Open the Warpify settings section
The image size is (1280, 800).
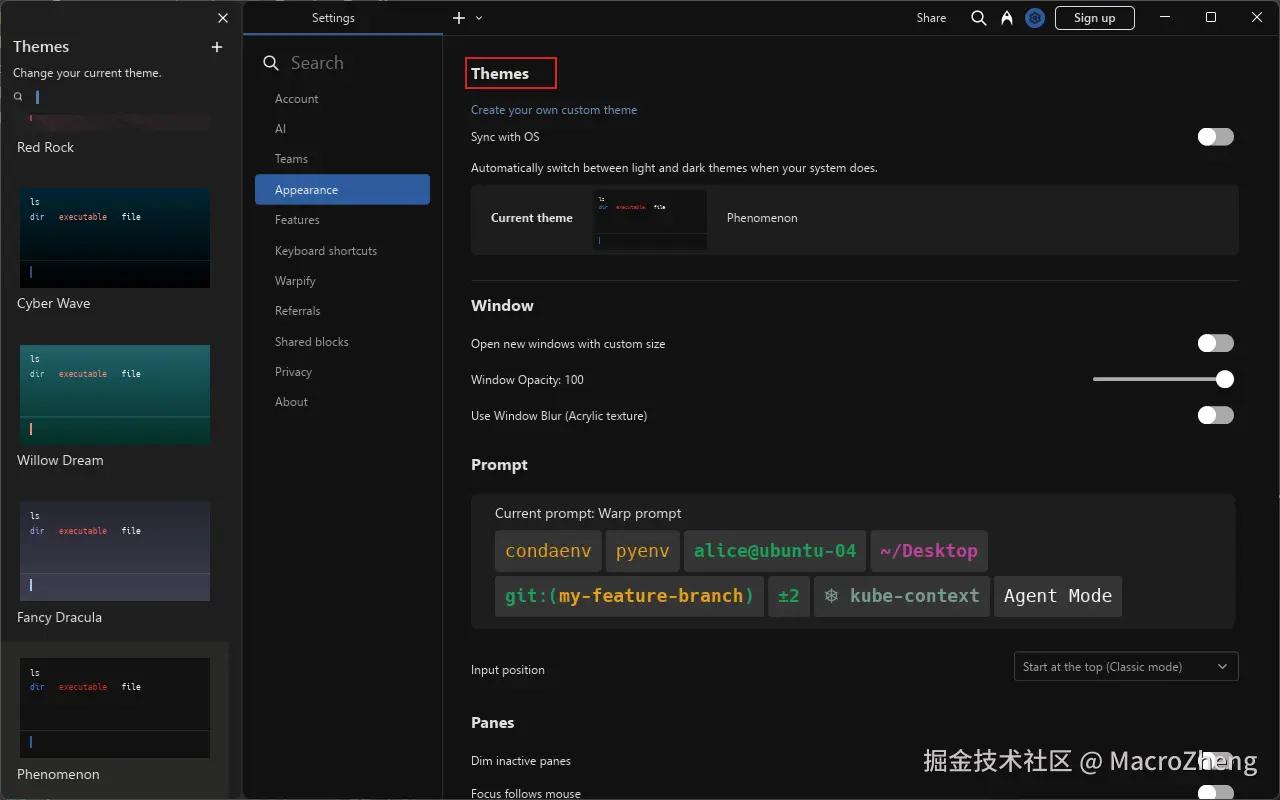pyautogui.click(x=295, y=281)
